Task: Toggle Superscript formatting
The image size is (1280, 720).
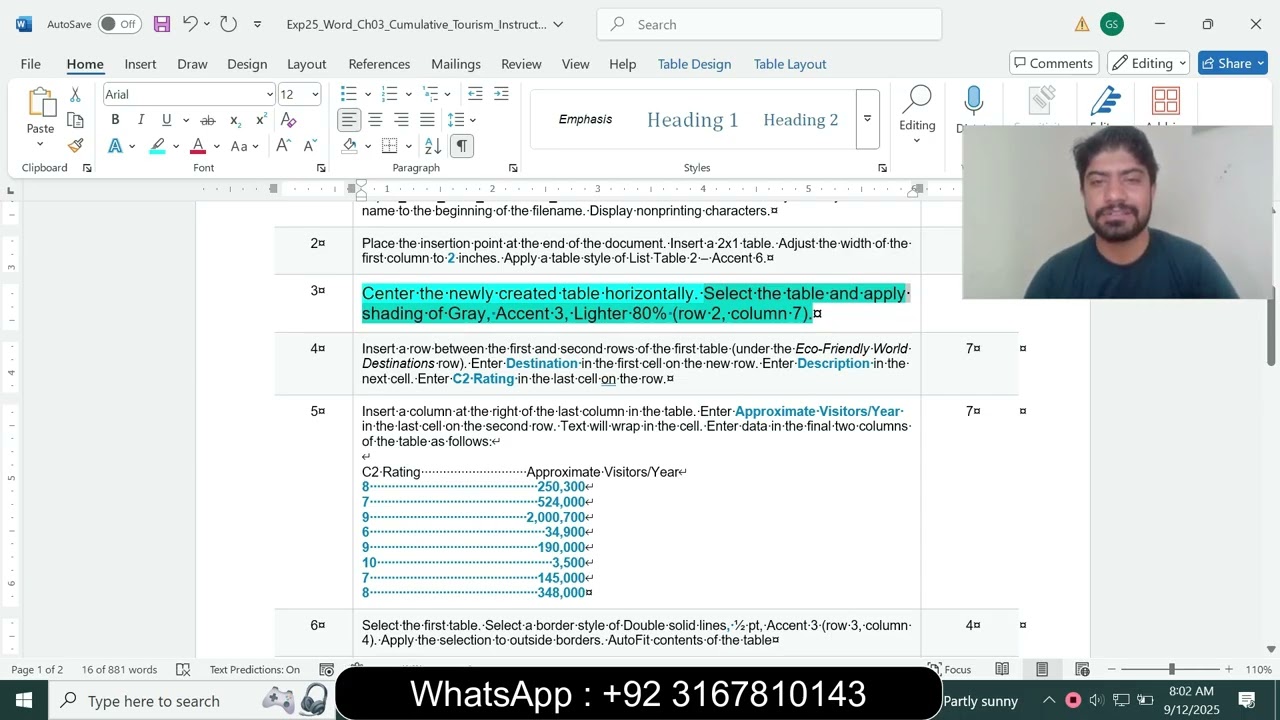Action: point(261,120)
